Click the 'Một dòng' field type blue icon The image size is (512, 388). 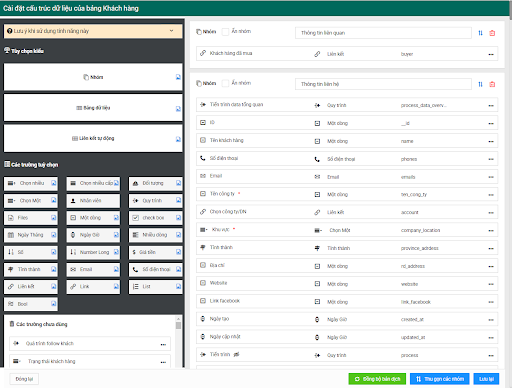coord(116,218)
